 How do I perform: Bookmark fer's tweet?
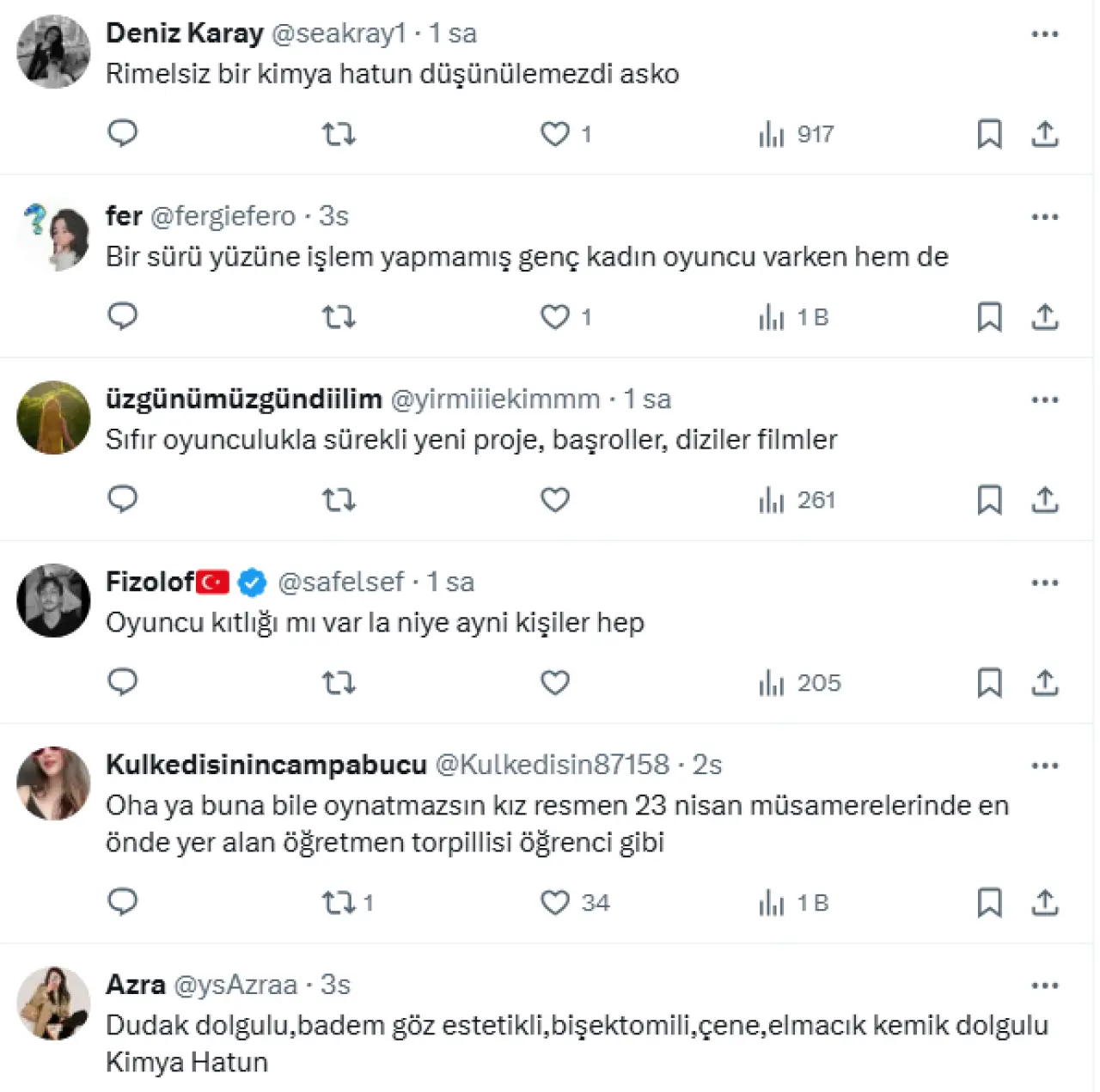tap(989, 317)
